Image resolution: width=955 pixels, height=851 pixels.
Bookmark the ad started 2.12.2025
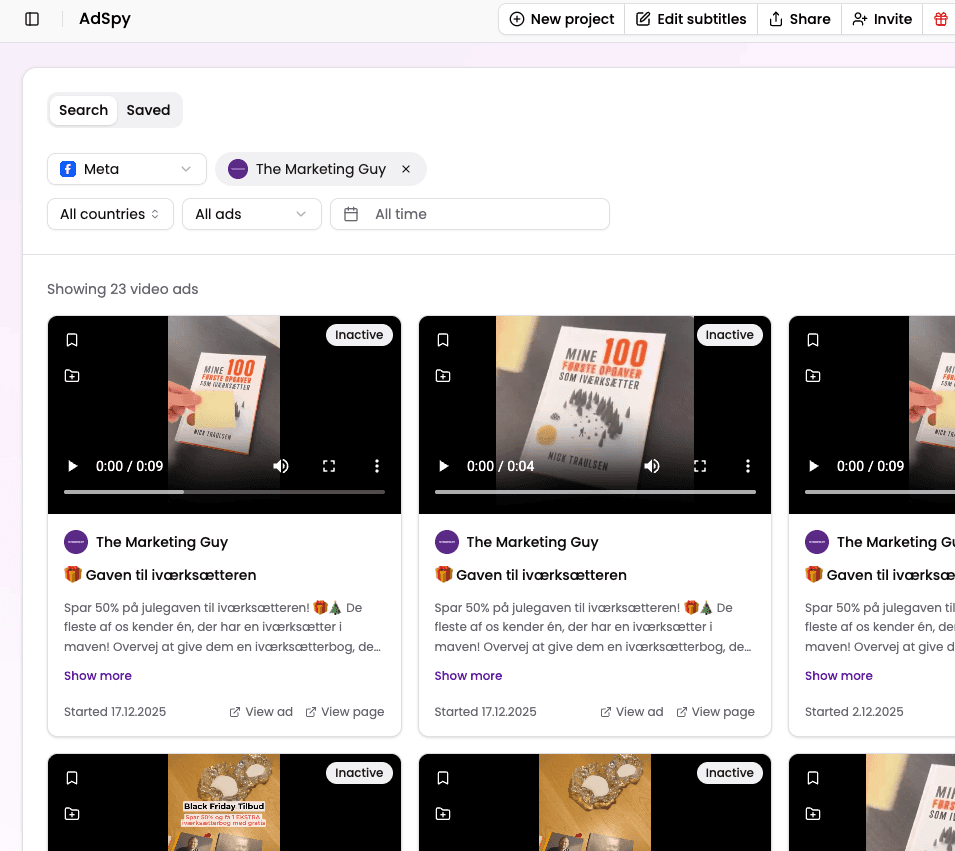tap(813, 340)
